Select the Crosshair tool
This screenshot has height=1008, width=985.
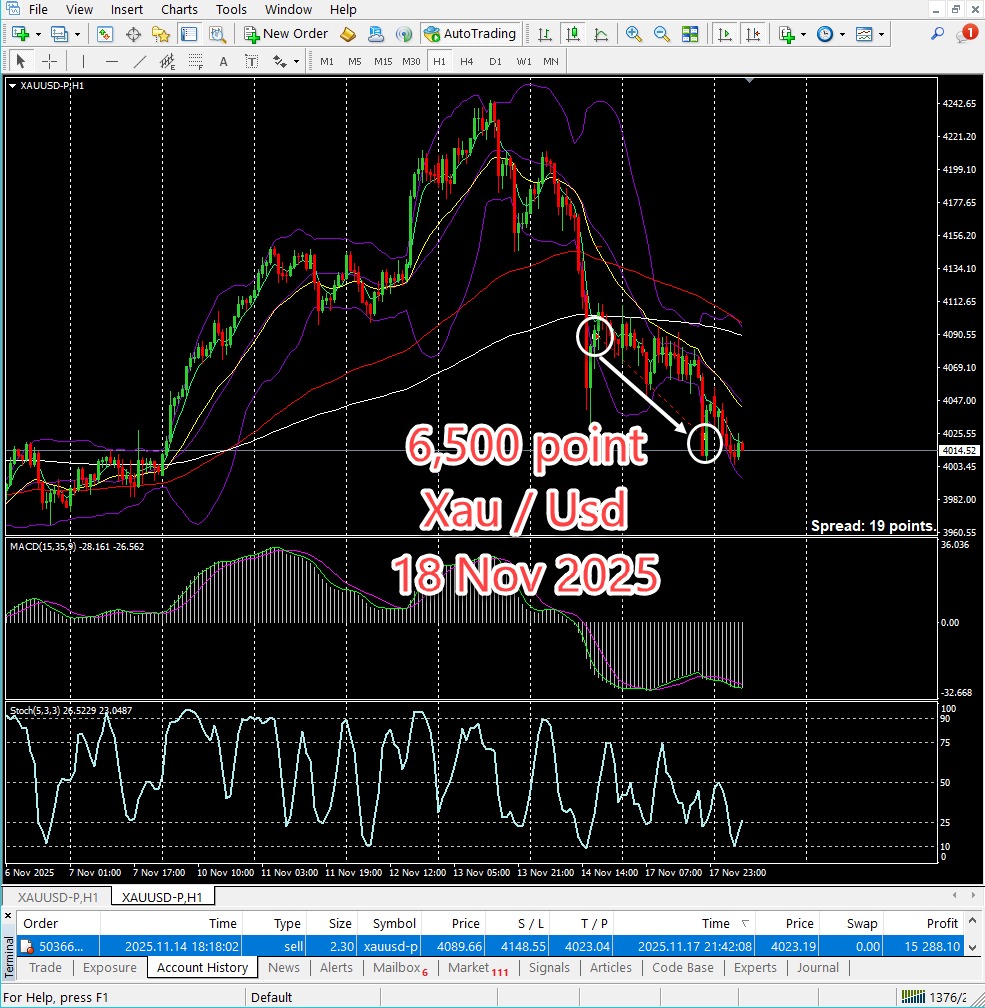(x=49, y=61)
